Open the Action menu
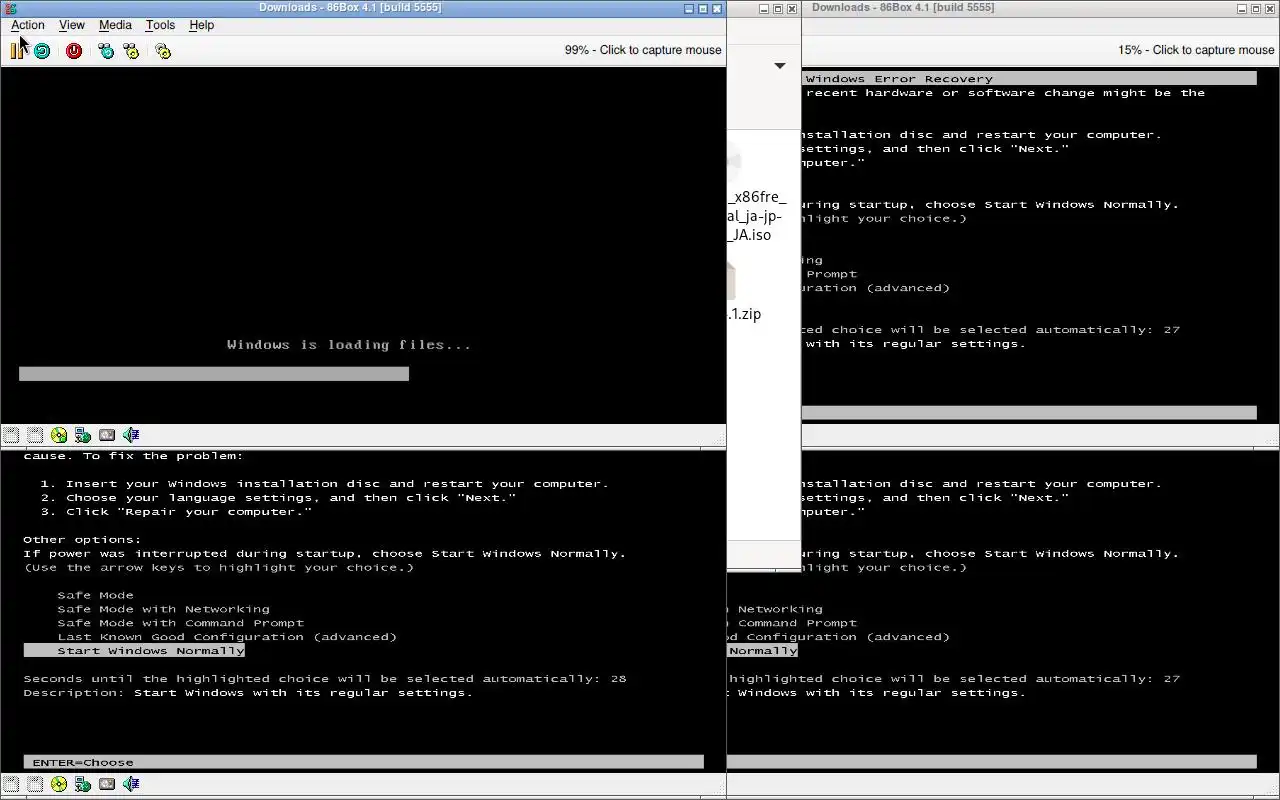The height and width of the screenshot is (800, 1280). tap(28, 25)
